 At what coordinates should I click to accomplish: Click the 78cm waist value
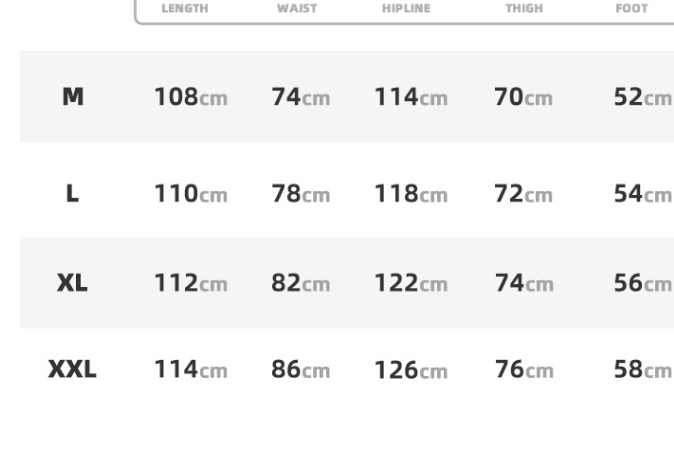click(300, 194)
